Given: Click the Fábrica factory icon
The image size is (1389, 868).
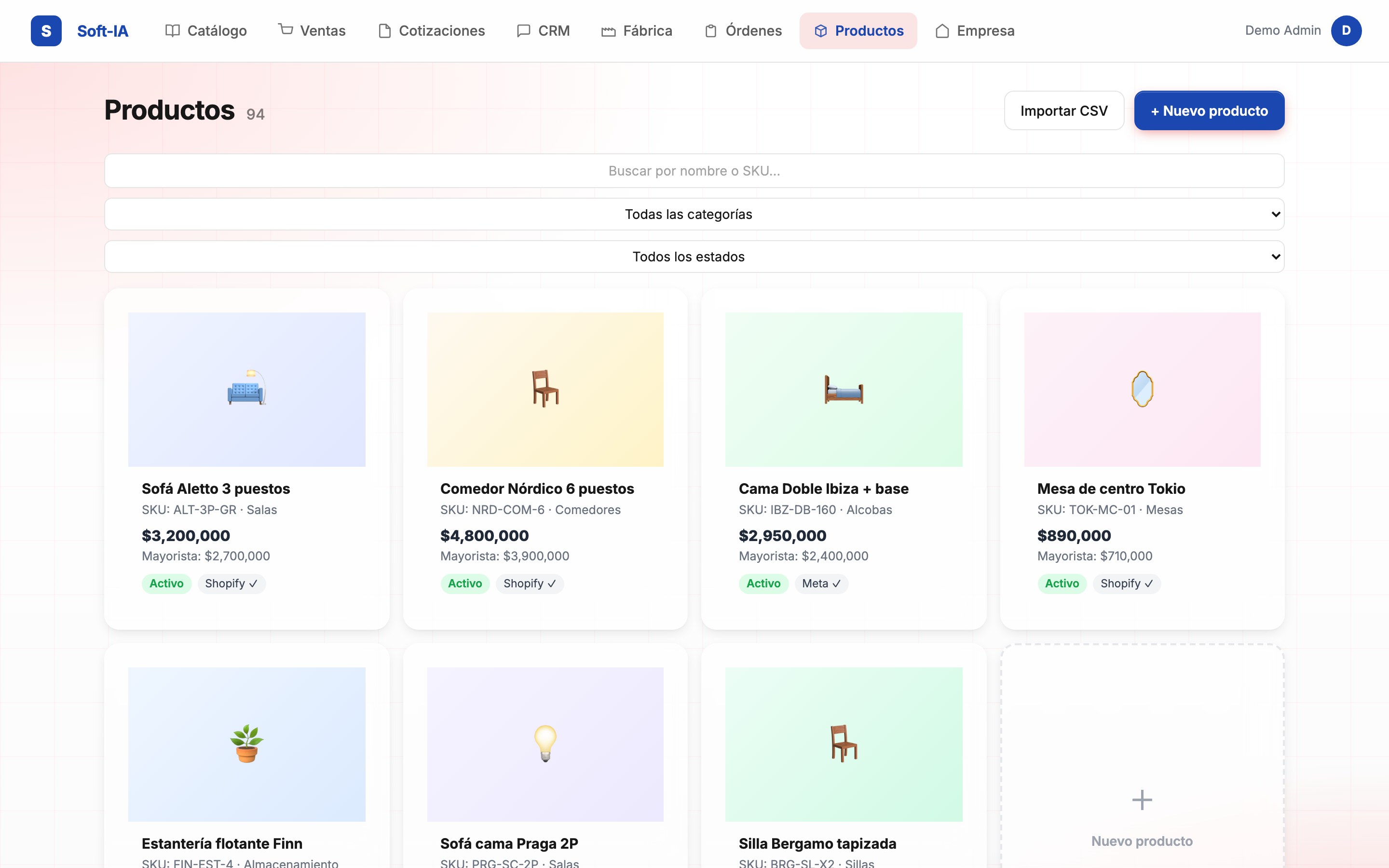Looking at the screenshot, I should 608,31.
